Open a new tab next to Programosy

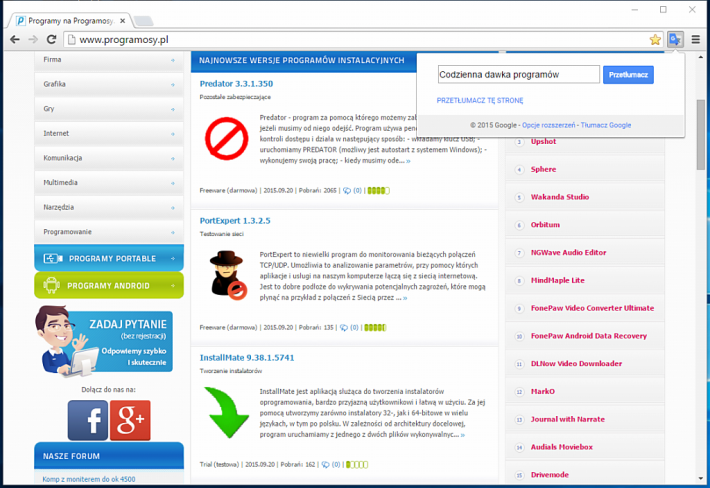pos(144,21)
